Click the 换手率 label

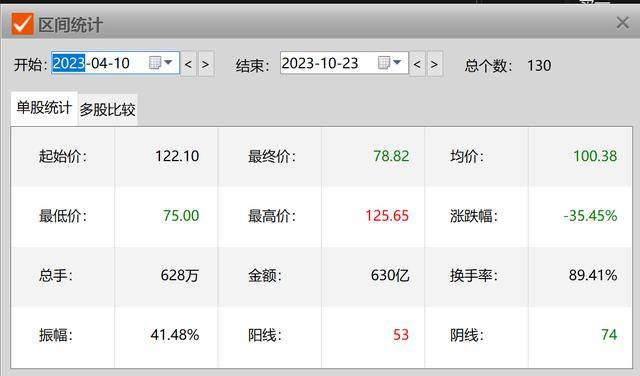[474, 275]
